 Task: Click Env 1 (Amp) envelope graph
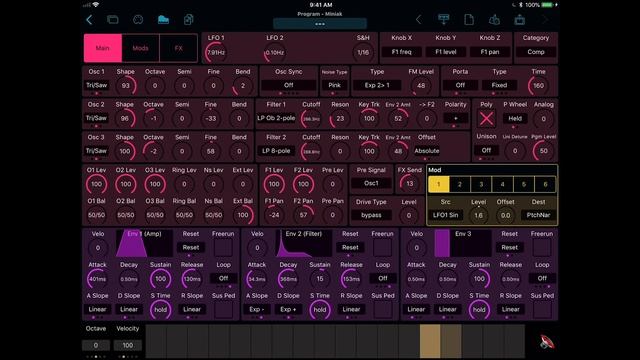144,244
